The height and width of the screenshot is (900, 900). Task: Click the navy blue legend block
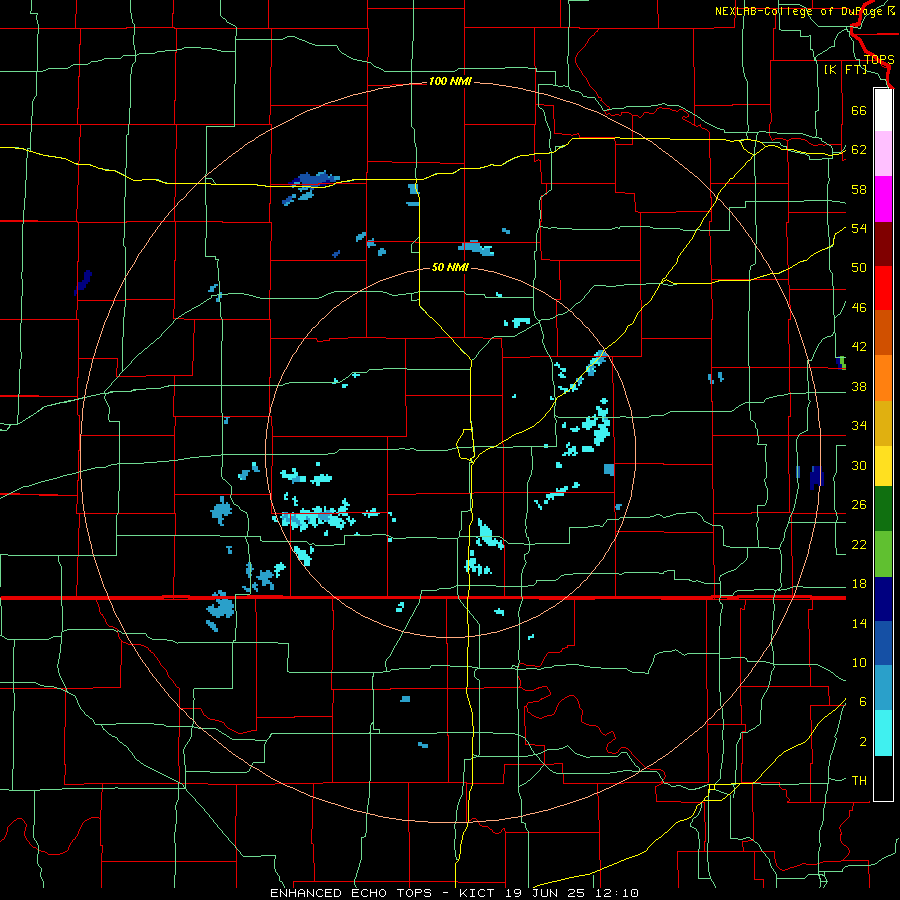point(883,599)
